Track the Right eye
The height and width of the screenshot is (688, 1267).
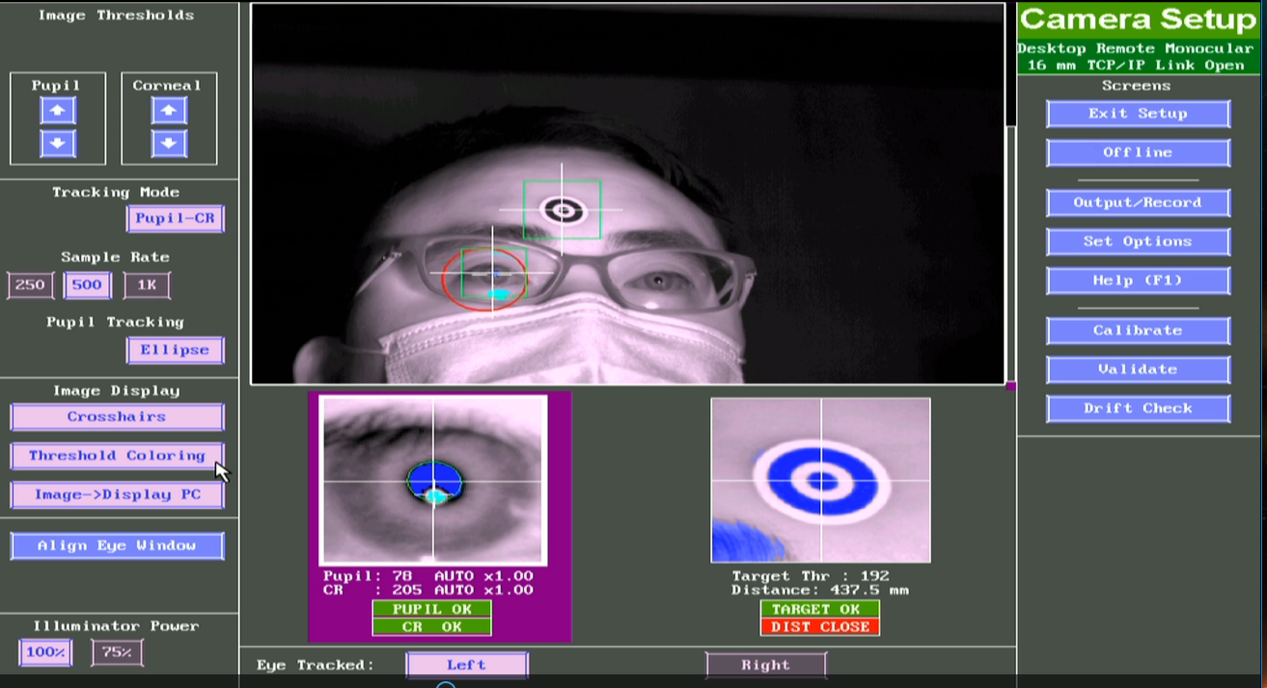point(765,665)
